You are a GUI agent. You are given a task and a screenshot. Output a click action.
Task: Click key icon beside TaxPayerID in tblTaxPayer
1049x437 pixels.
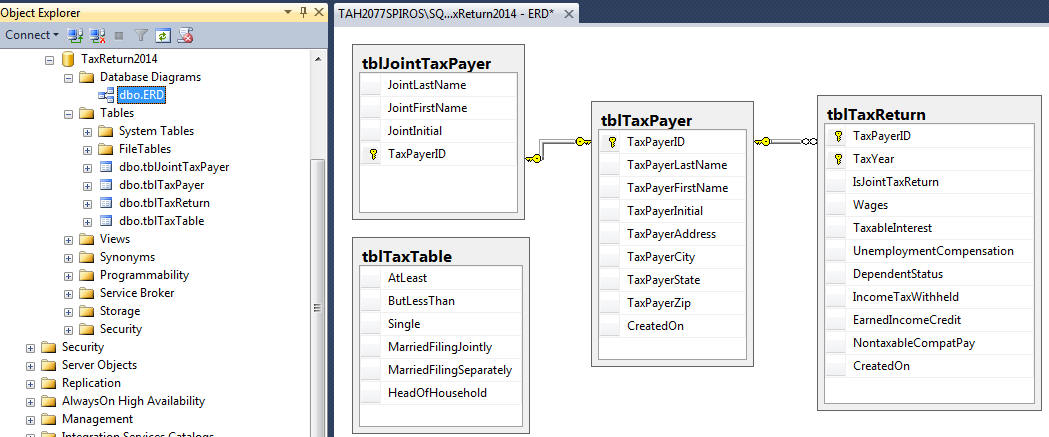click(x=612, y=142)
